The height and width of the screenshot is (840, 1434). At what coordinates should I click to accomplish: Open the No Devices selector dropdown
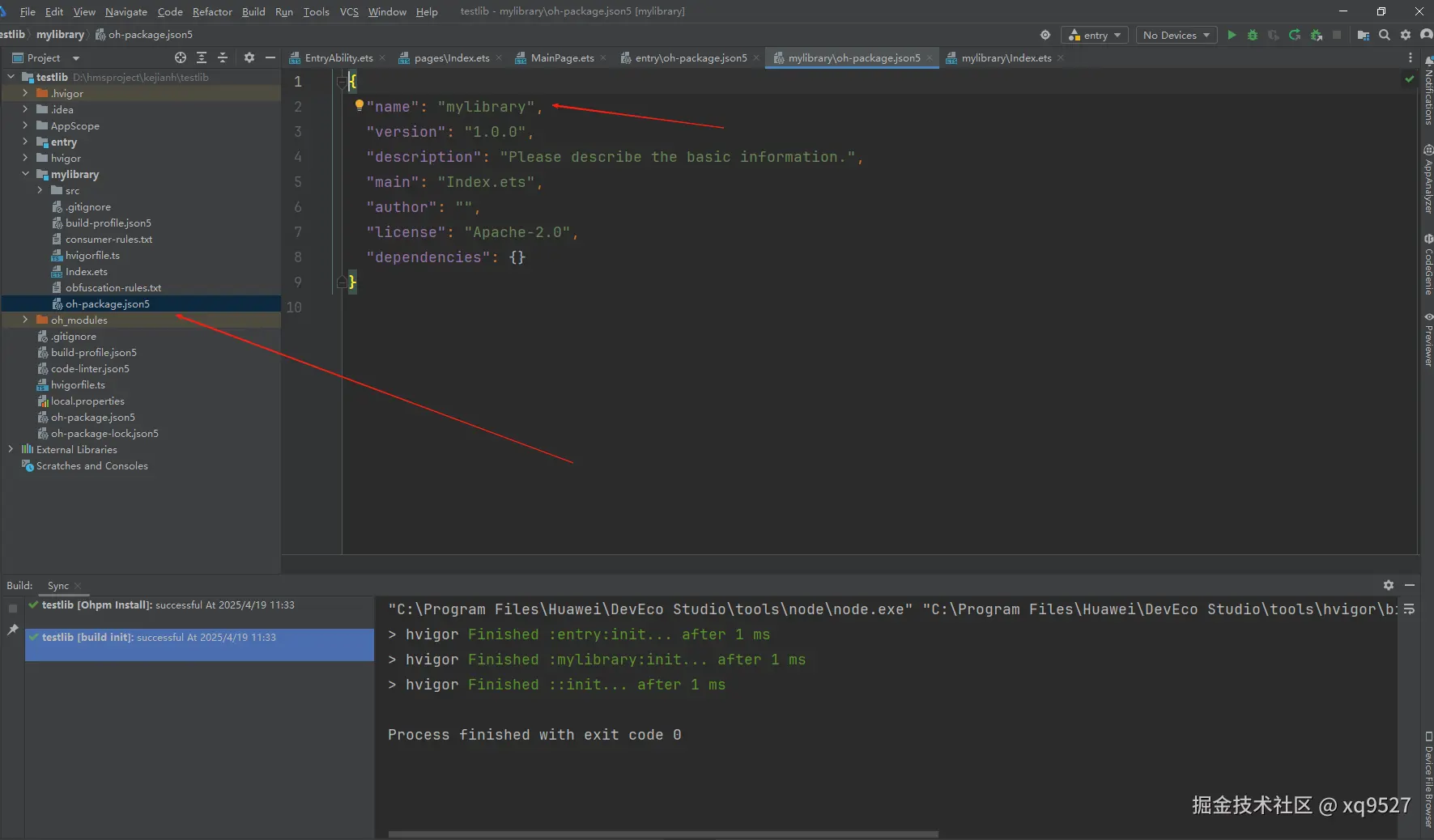[x=1177, y=35]
